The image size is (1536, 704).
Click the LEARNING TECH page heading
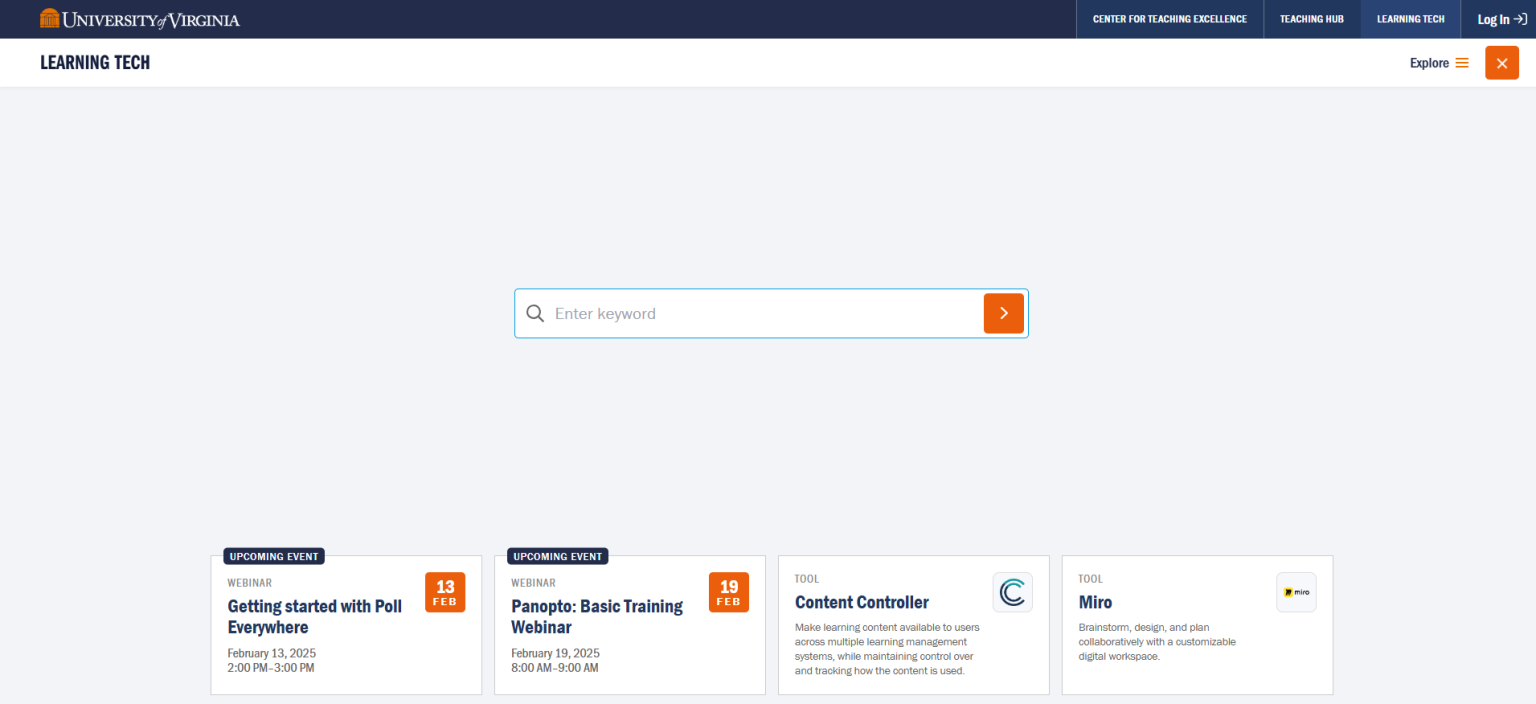[95, 62]
